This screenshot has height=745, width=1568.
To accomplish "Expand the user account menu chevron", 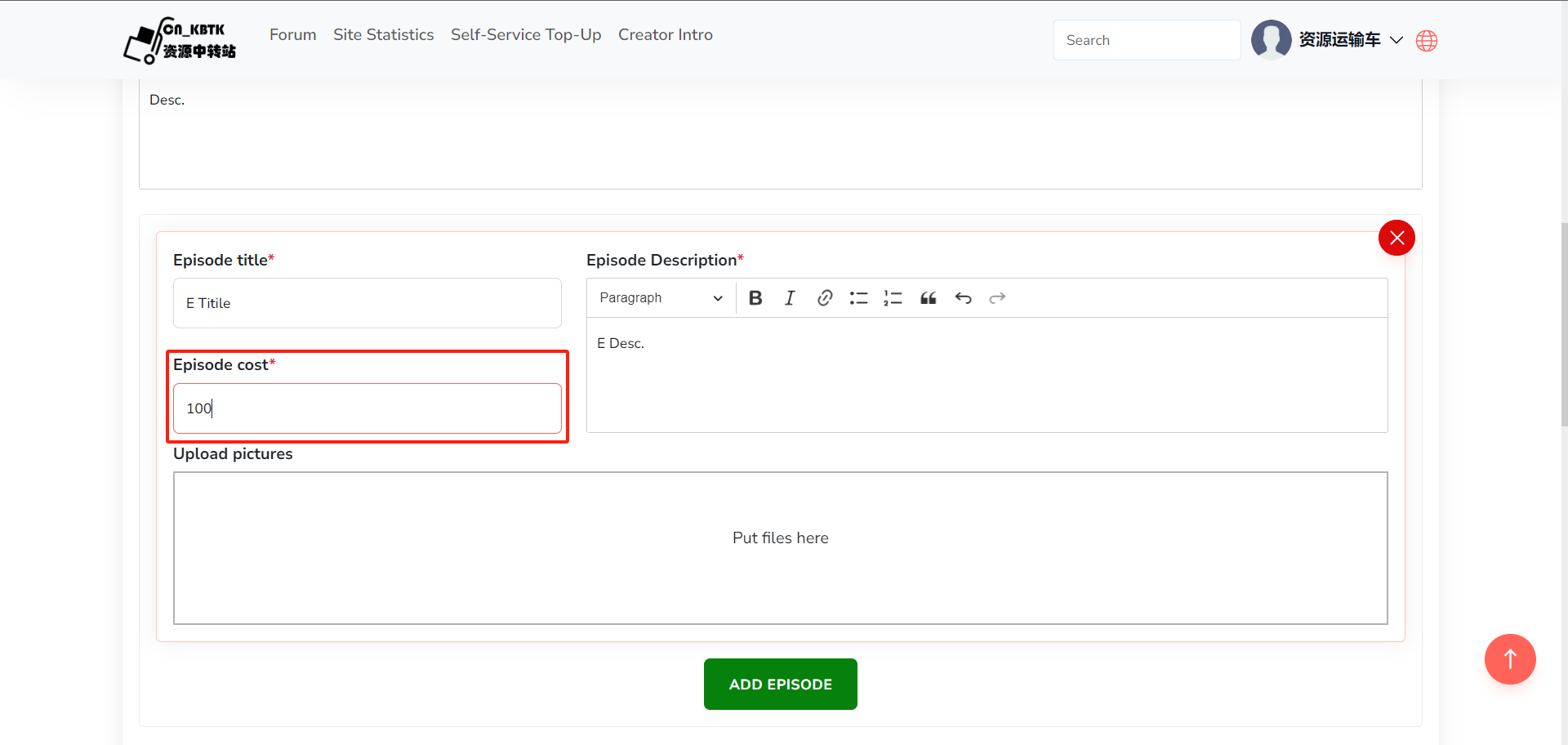I will (1396, 40).
